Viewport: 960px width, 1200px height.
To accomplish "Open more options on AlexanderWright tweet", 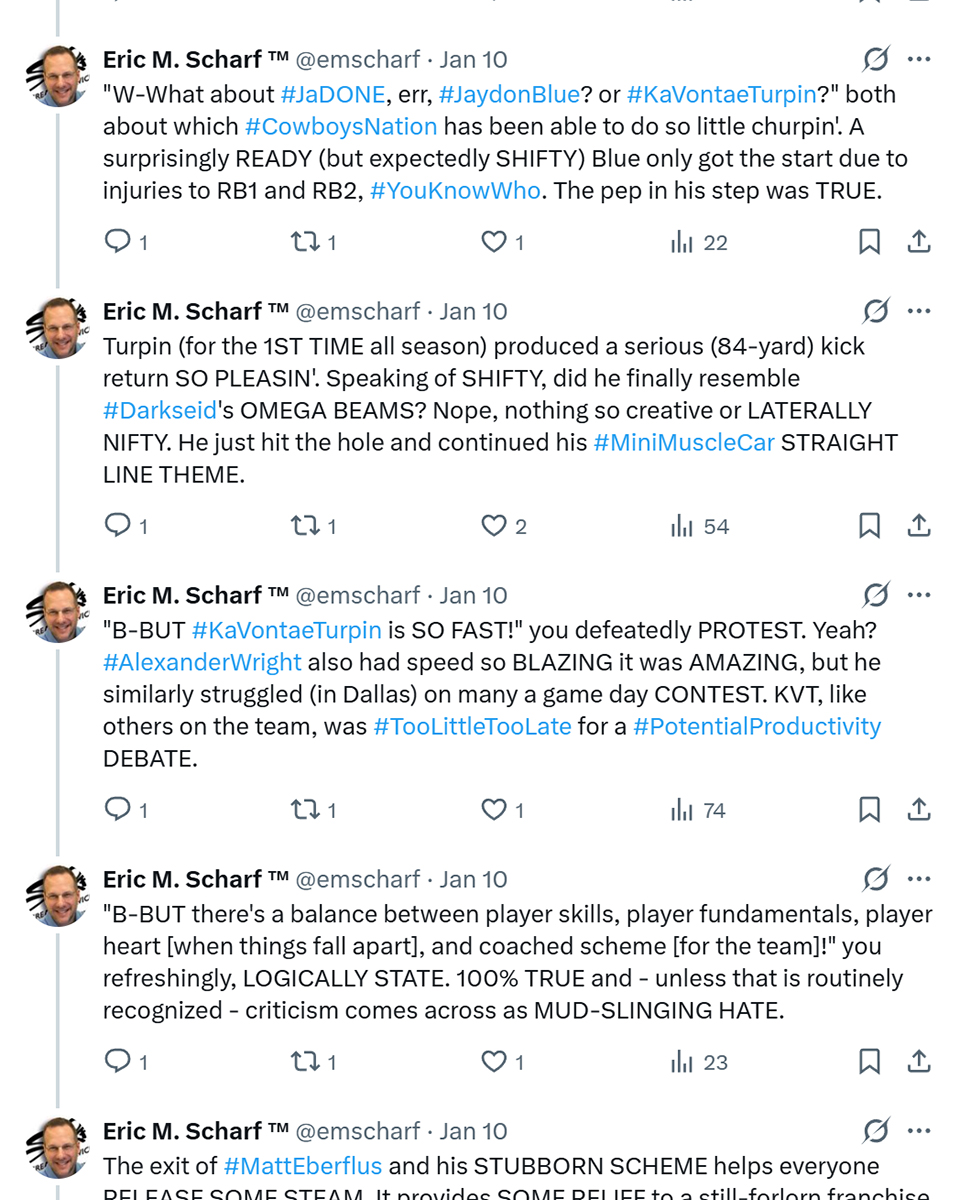I will pyautogui.click(x=919, y=595).
